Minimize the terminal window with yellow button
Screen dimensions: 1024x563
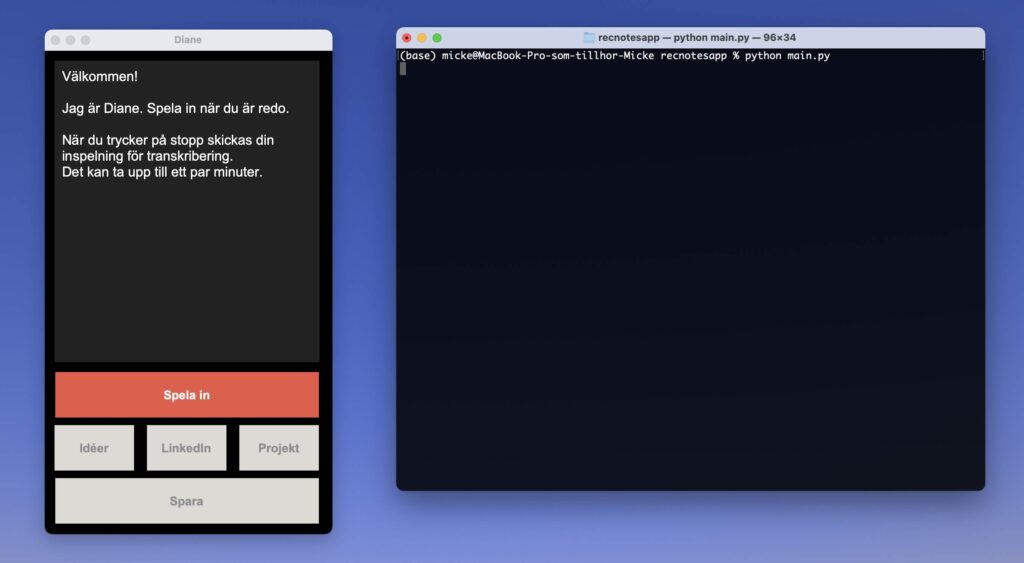(422, 38)
